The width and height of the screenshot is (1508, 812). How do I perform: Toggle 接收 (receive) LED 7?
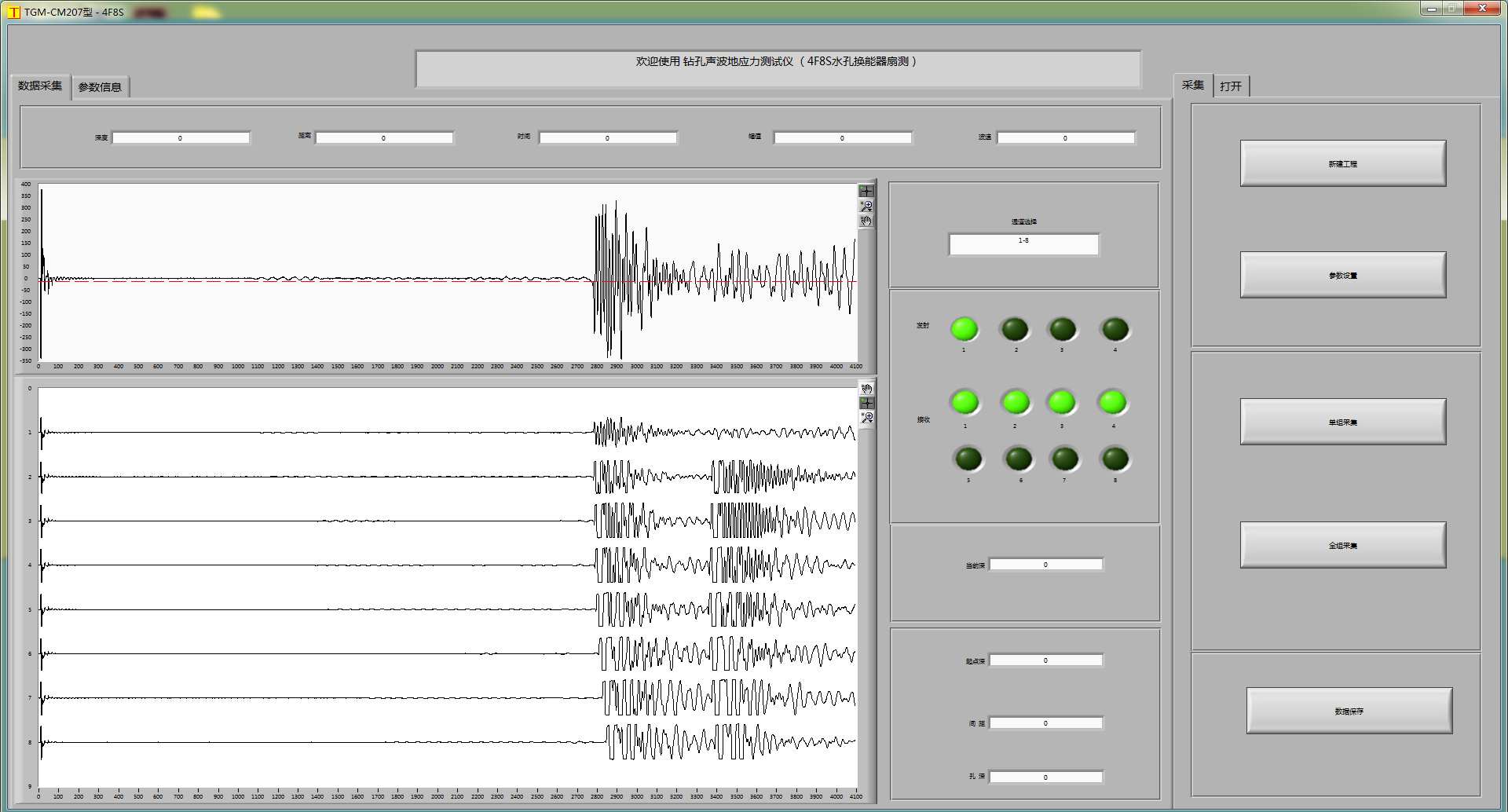(x=1065, y=459)
